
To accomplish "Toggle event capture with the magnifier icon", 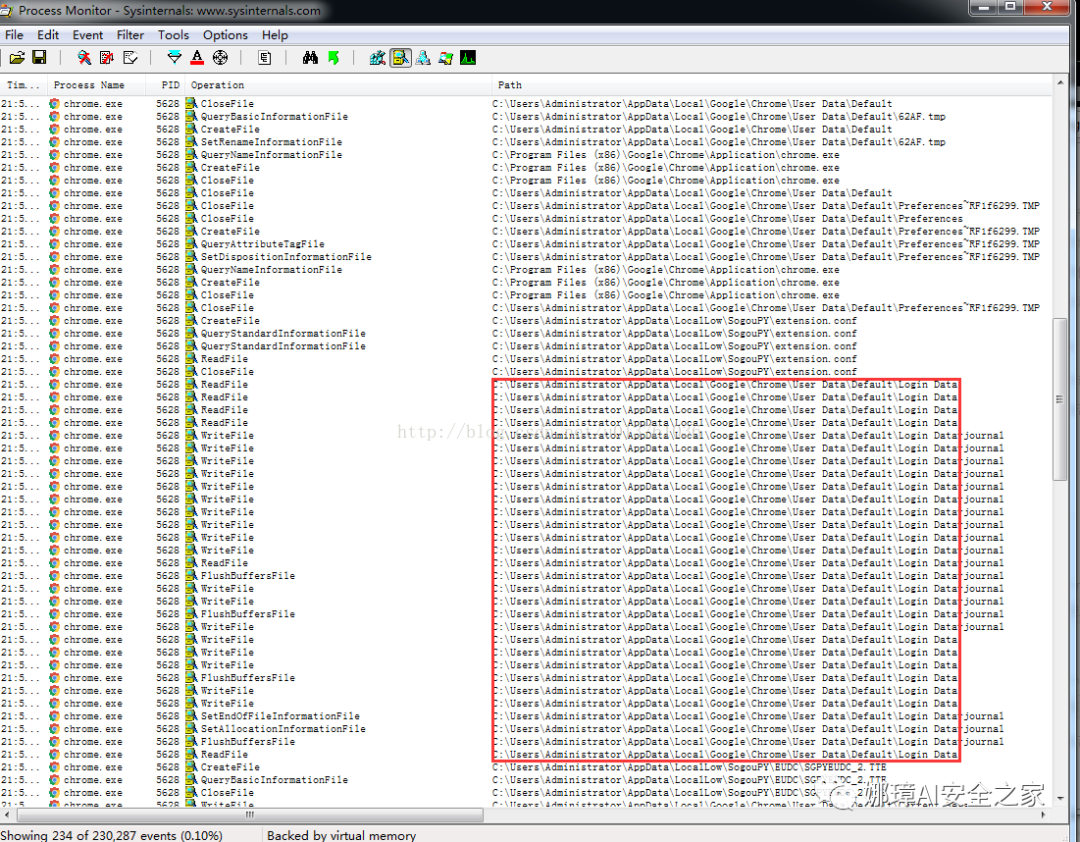I will coord(84,58).
